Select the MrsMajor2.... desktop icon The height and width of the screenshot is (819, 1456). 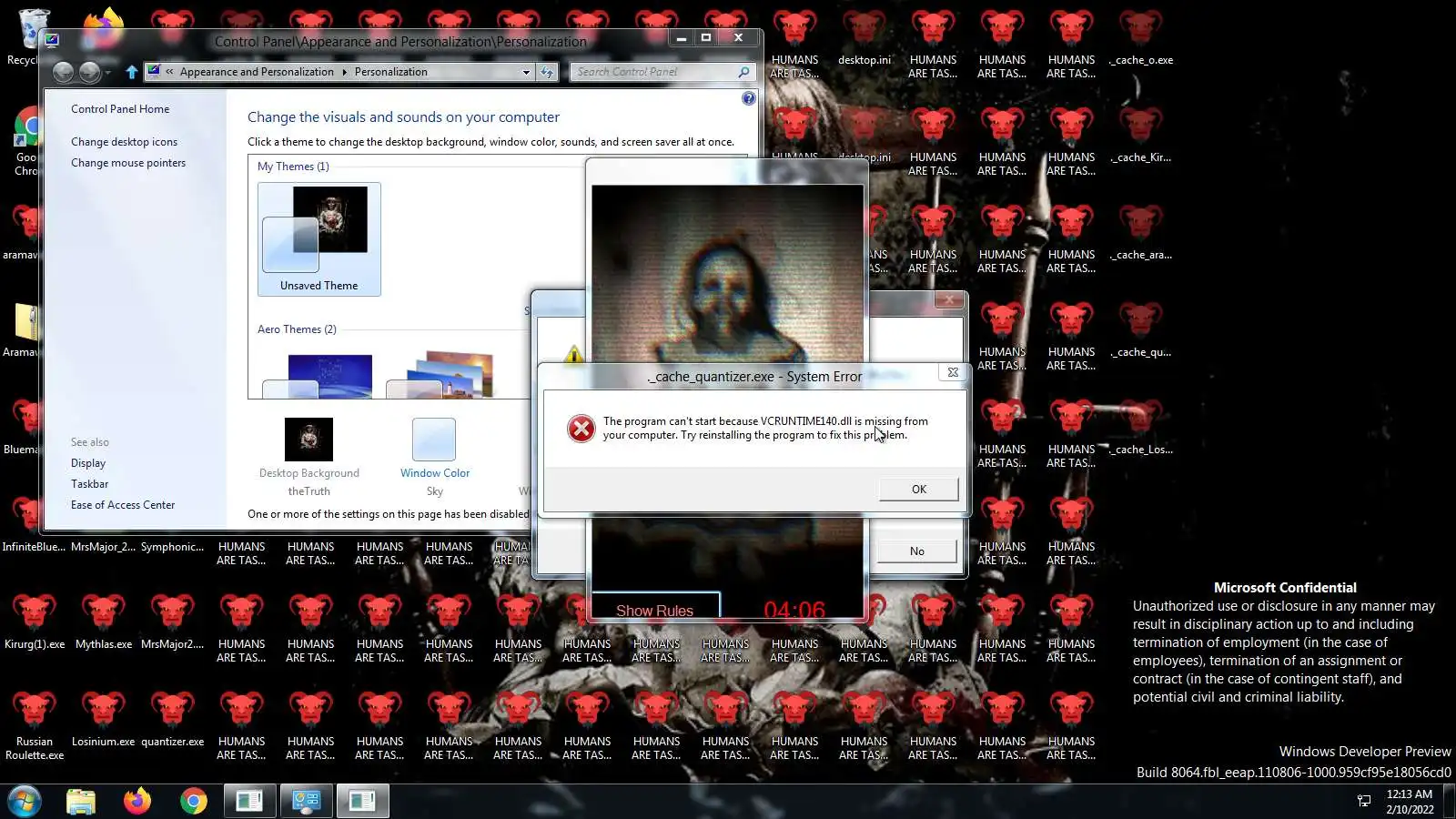point(173,622)
